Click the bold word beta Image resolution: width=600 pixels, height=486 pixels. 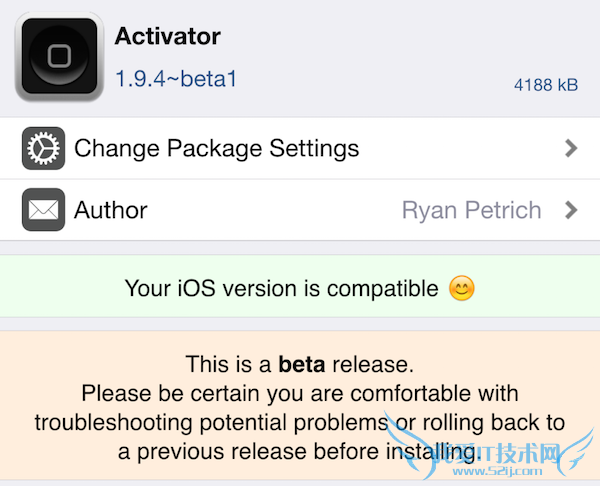(302, 363)
